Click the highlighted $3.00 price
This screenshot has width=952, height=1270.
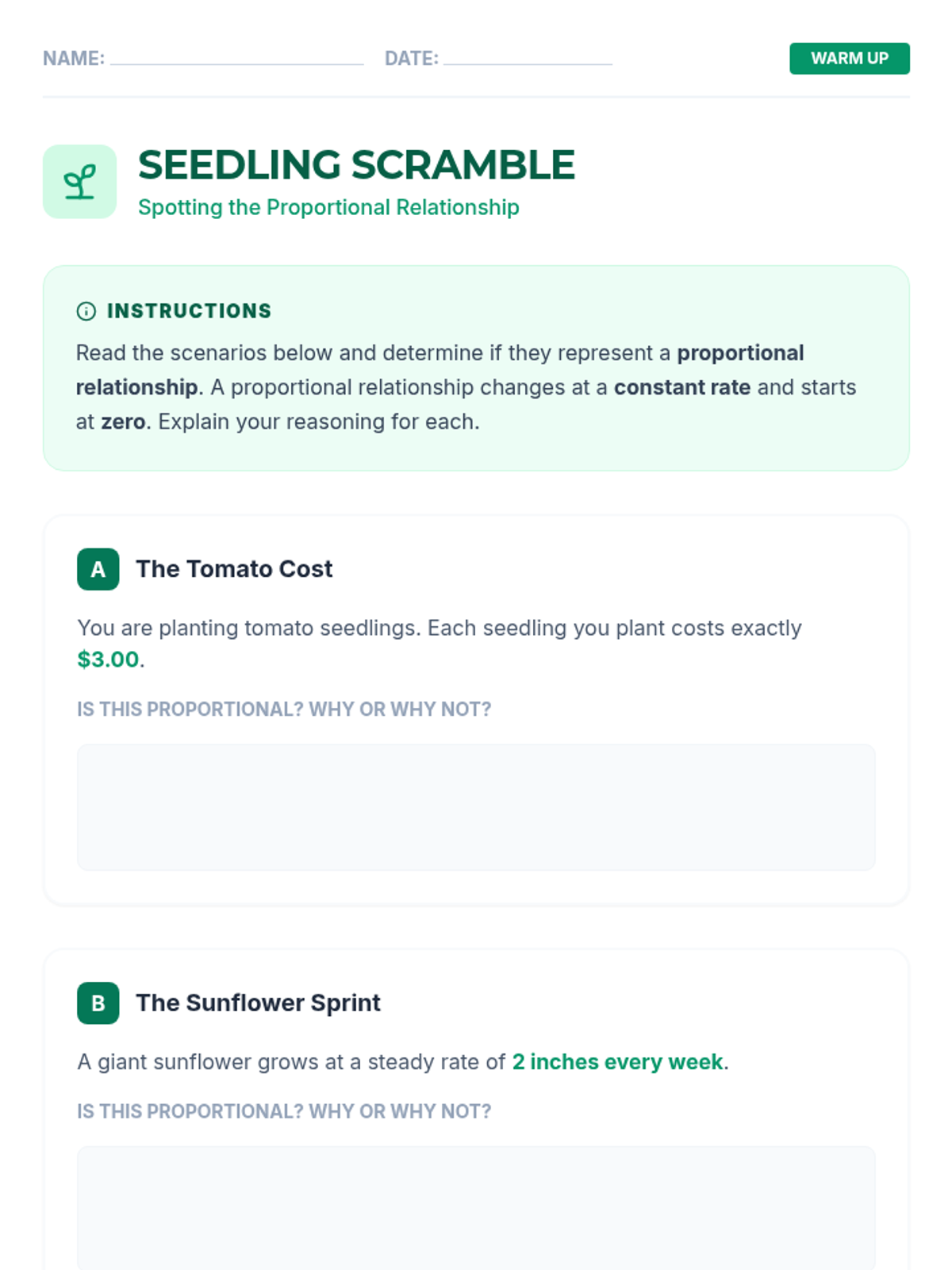coord(108,660)
